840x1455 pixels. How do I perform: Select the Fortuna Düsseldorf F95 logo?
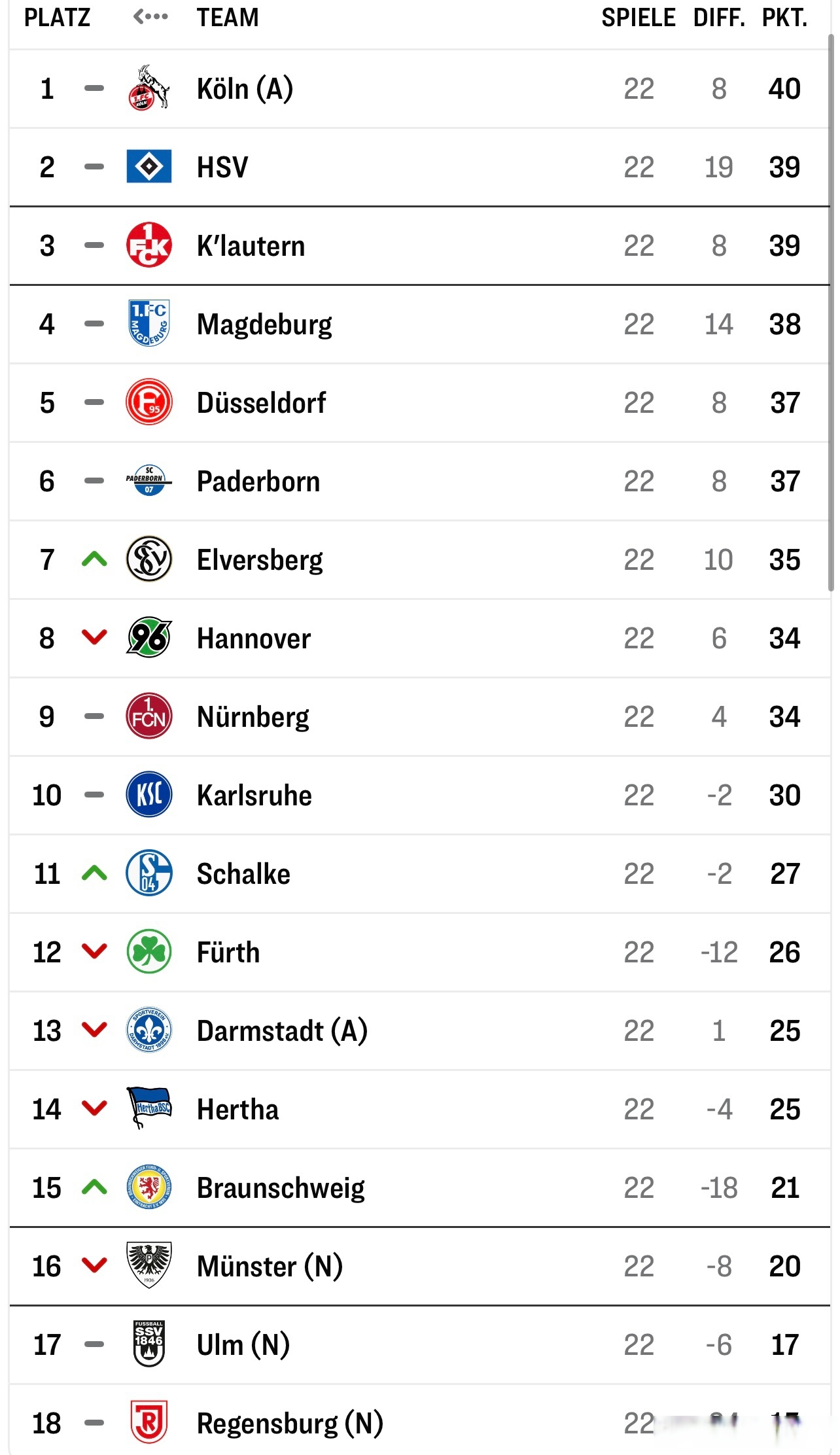(149, 402)
